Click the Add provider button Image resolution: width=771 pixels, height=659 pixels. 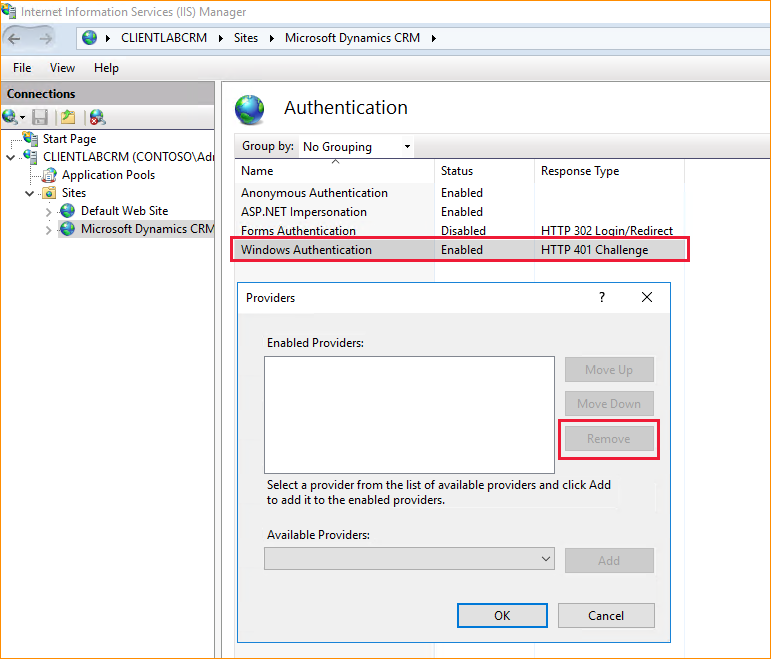pyautogui.click(x=609, y=560)
